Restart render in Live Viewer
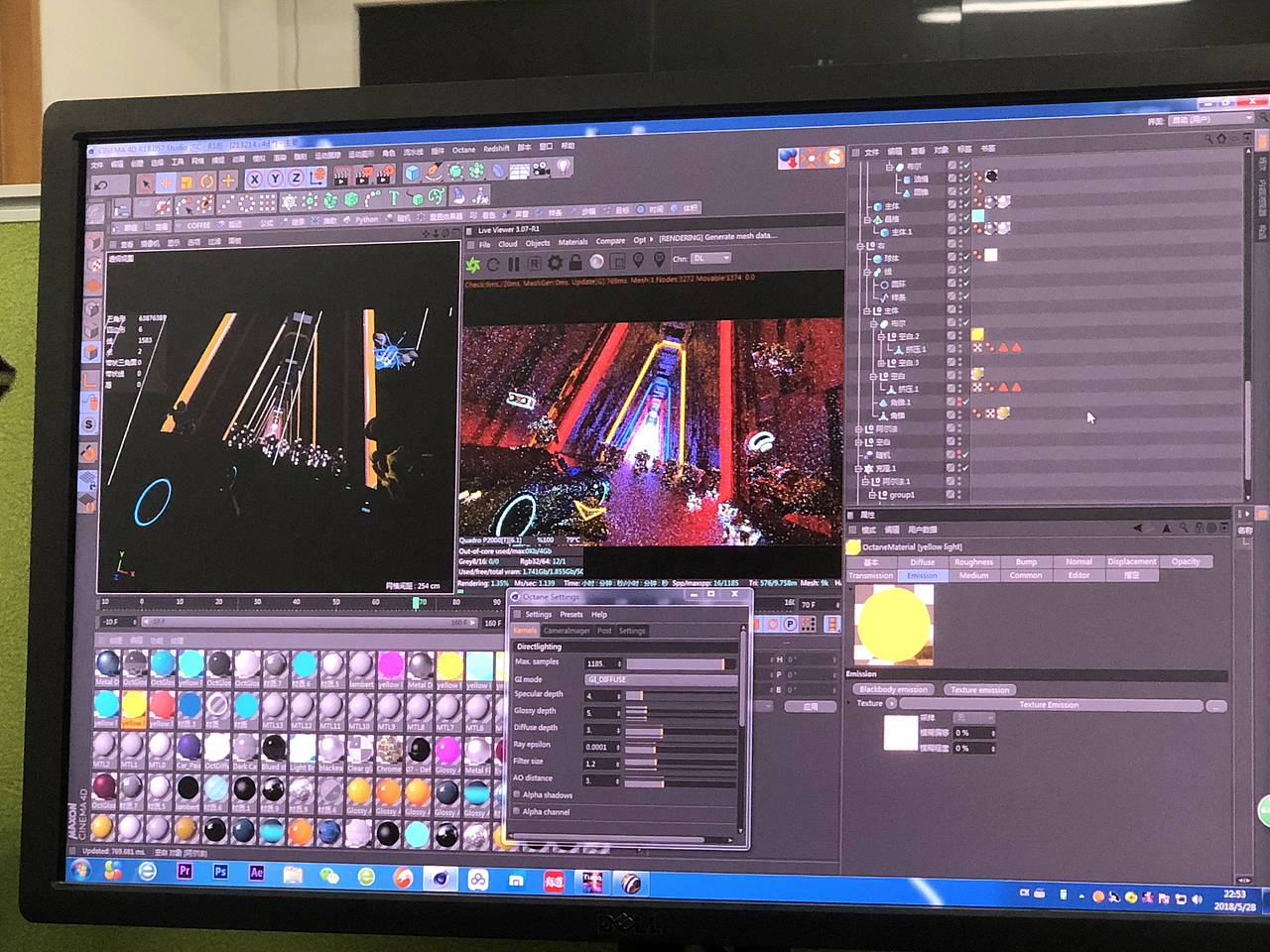The height and width of the screenshot is (952, 1270). tap(493, 265)
